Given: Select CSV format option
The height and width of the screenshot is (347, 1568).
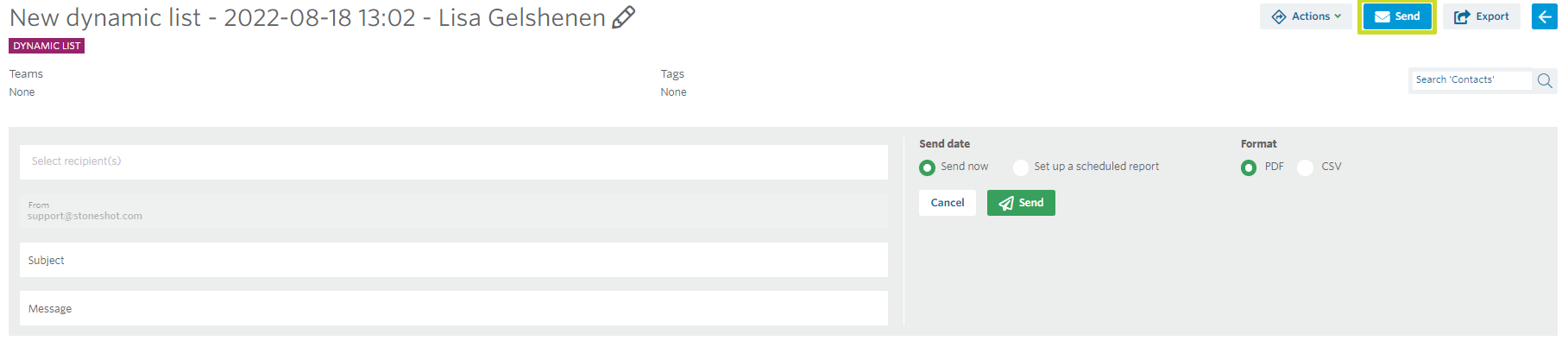Looking at the screenshot, I should (x=1305, y=167).
